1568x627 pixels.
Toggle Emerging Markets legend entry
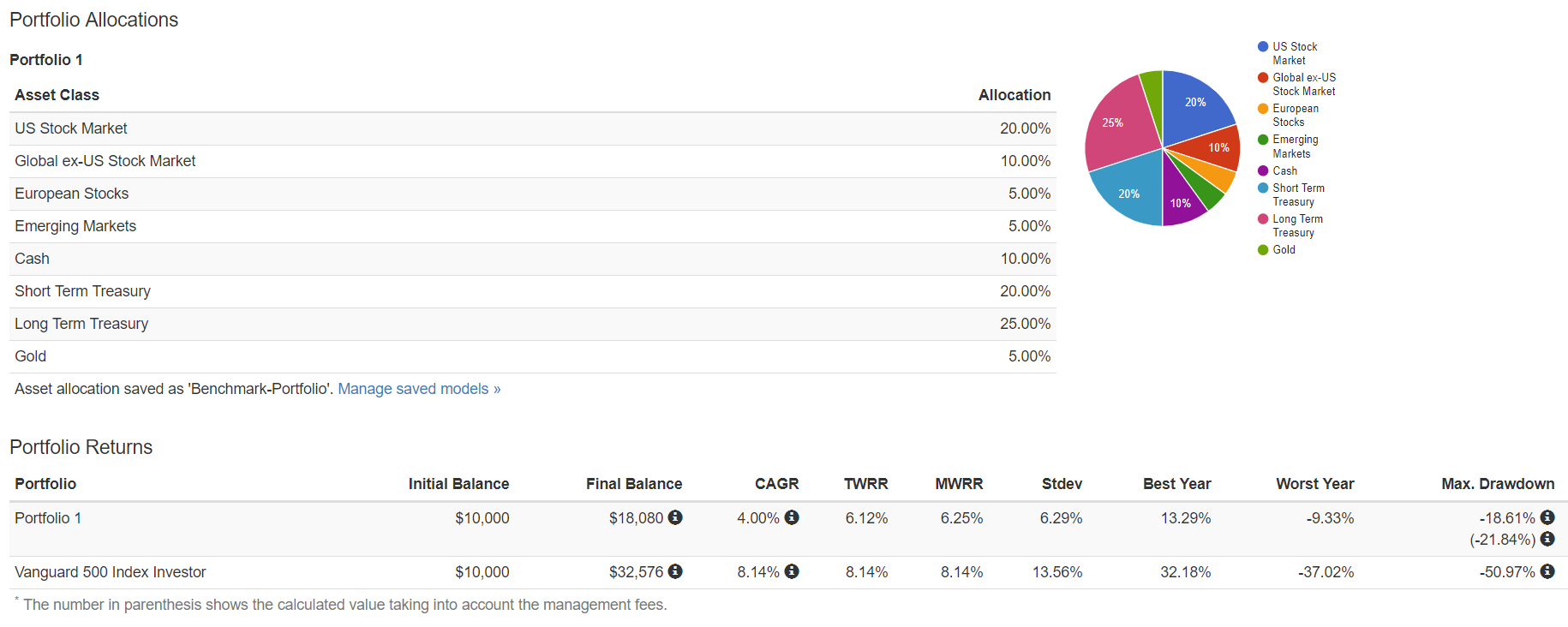point(1295,146)
